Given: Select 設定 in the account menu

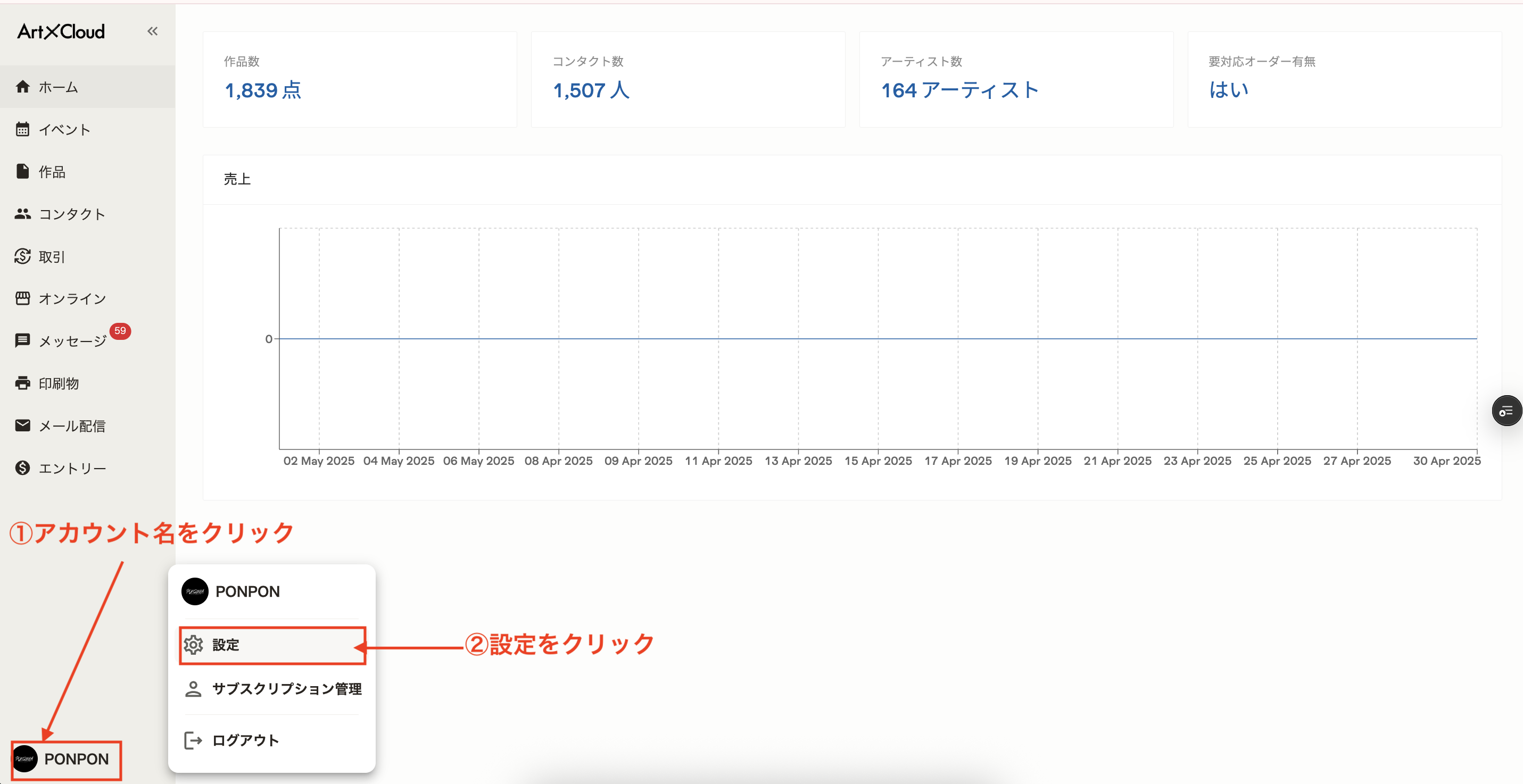Looking at the screenshot, I should pyautogui.click(x=272, y=645).
